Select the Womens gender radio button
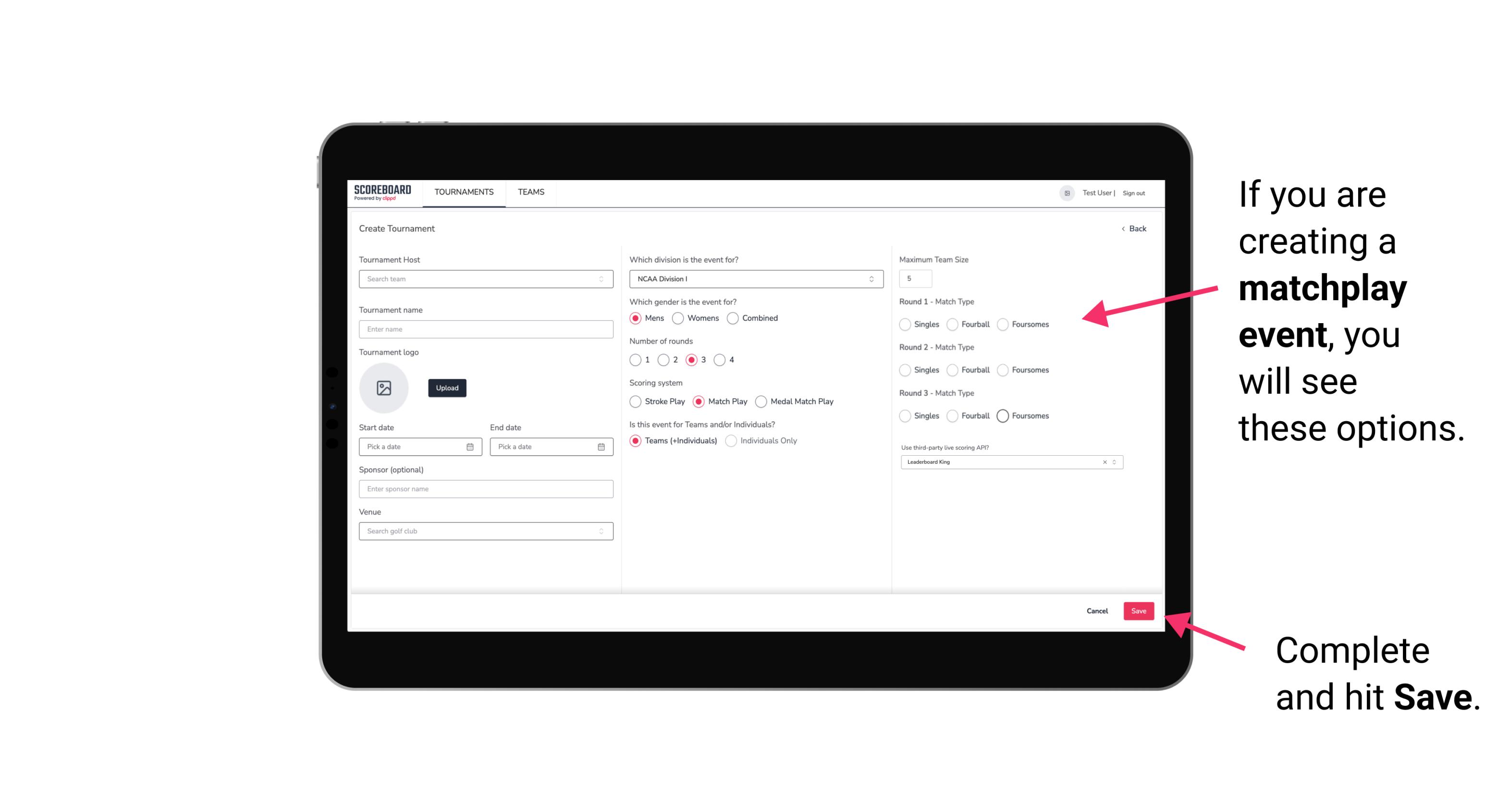 coord(680,318)
